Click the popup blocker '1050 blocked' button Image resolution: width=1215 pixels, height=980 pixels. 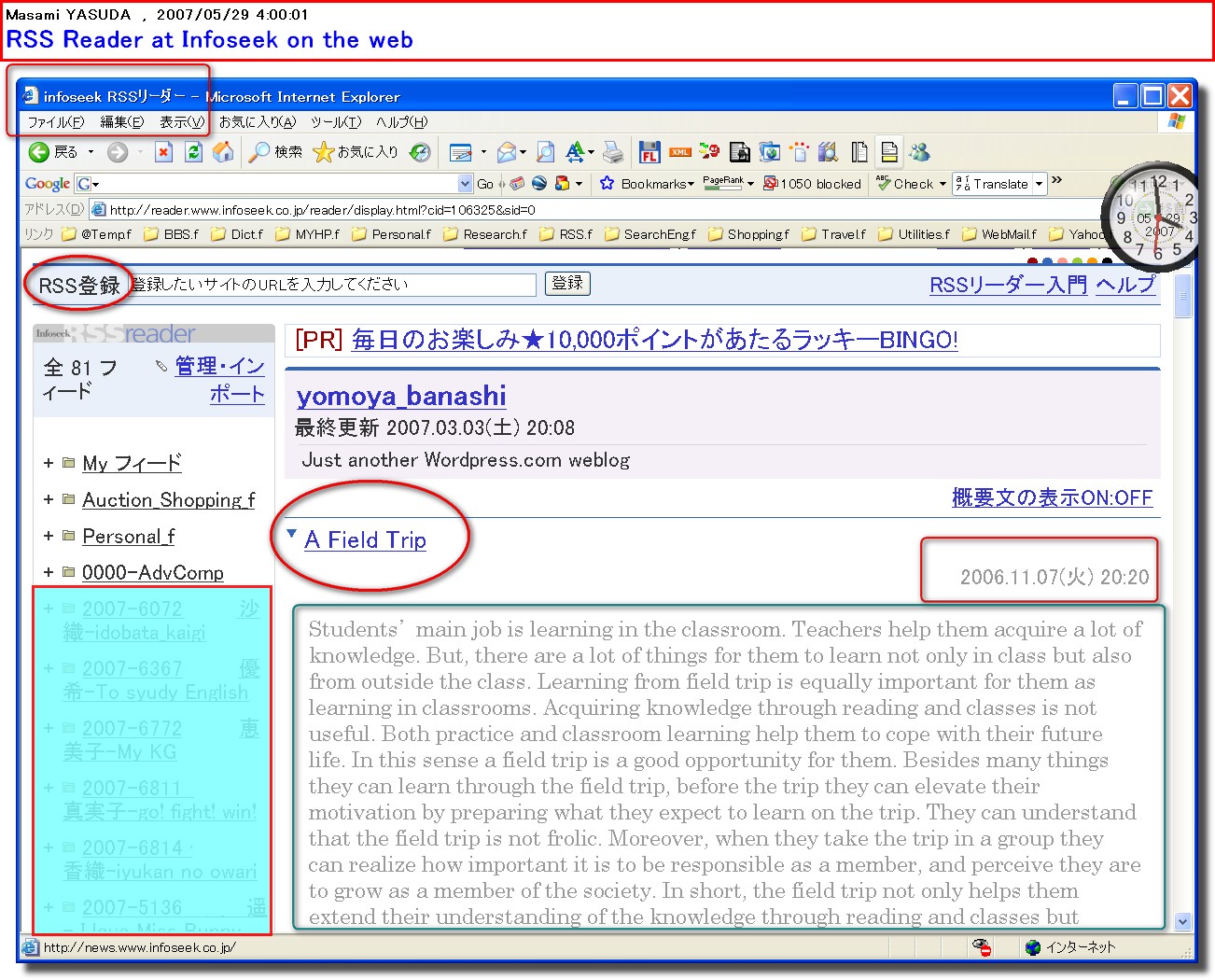pyautogui.click(x=812, y=184)
